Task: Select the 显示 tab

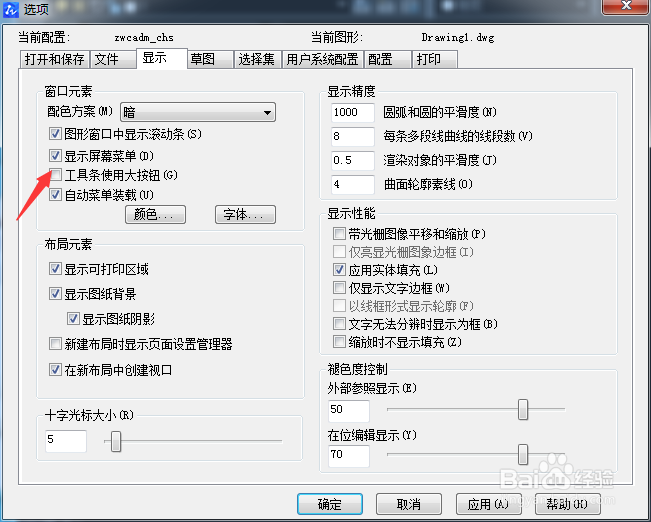Action: (x=162, y=59)
